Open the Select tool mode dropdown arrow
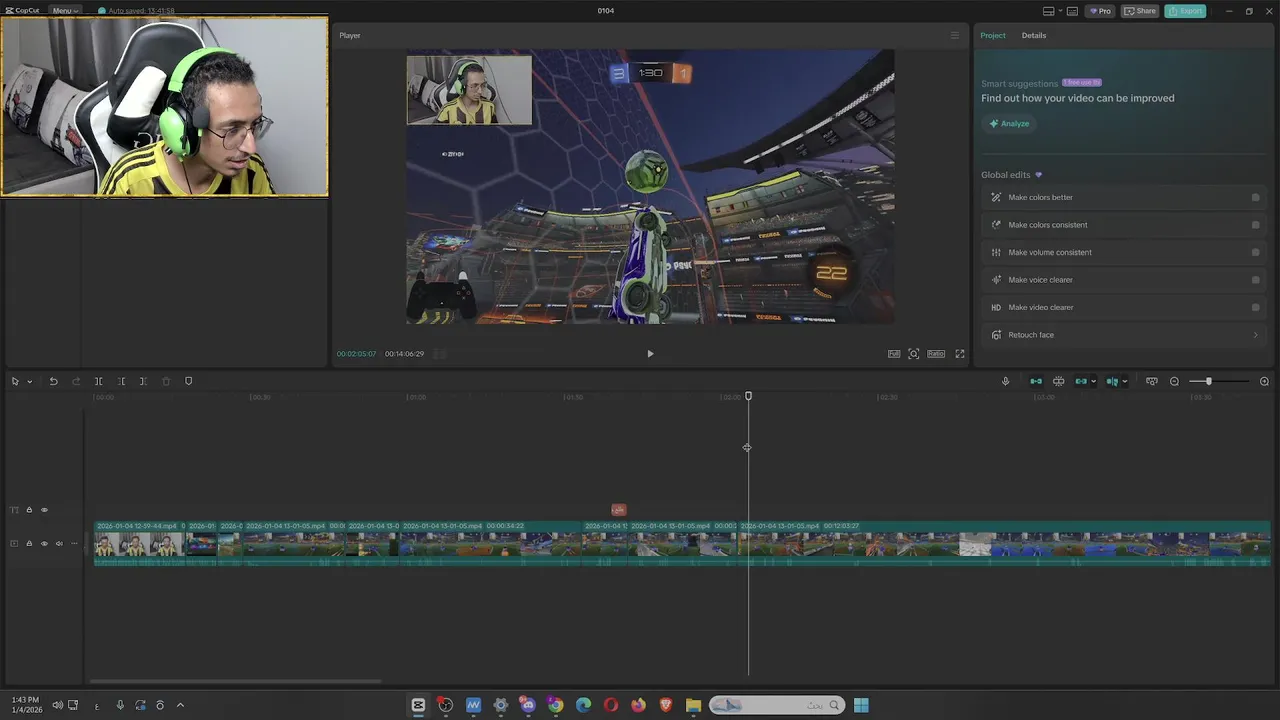 [x=30, y=381]
